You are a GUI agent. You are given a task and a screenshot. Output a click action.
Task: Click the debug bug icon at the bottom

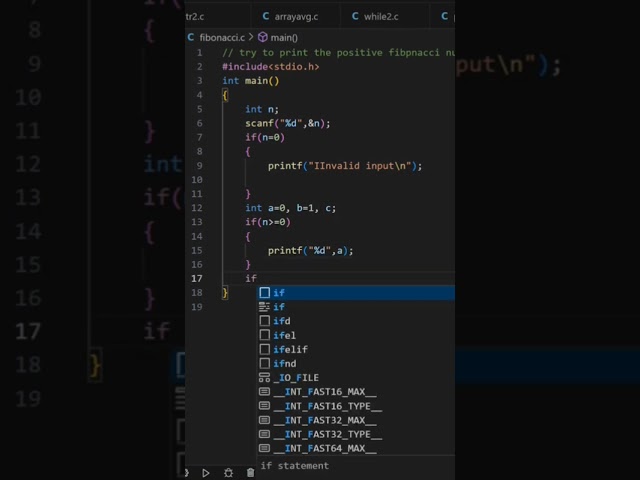click(x=228, y=473)
